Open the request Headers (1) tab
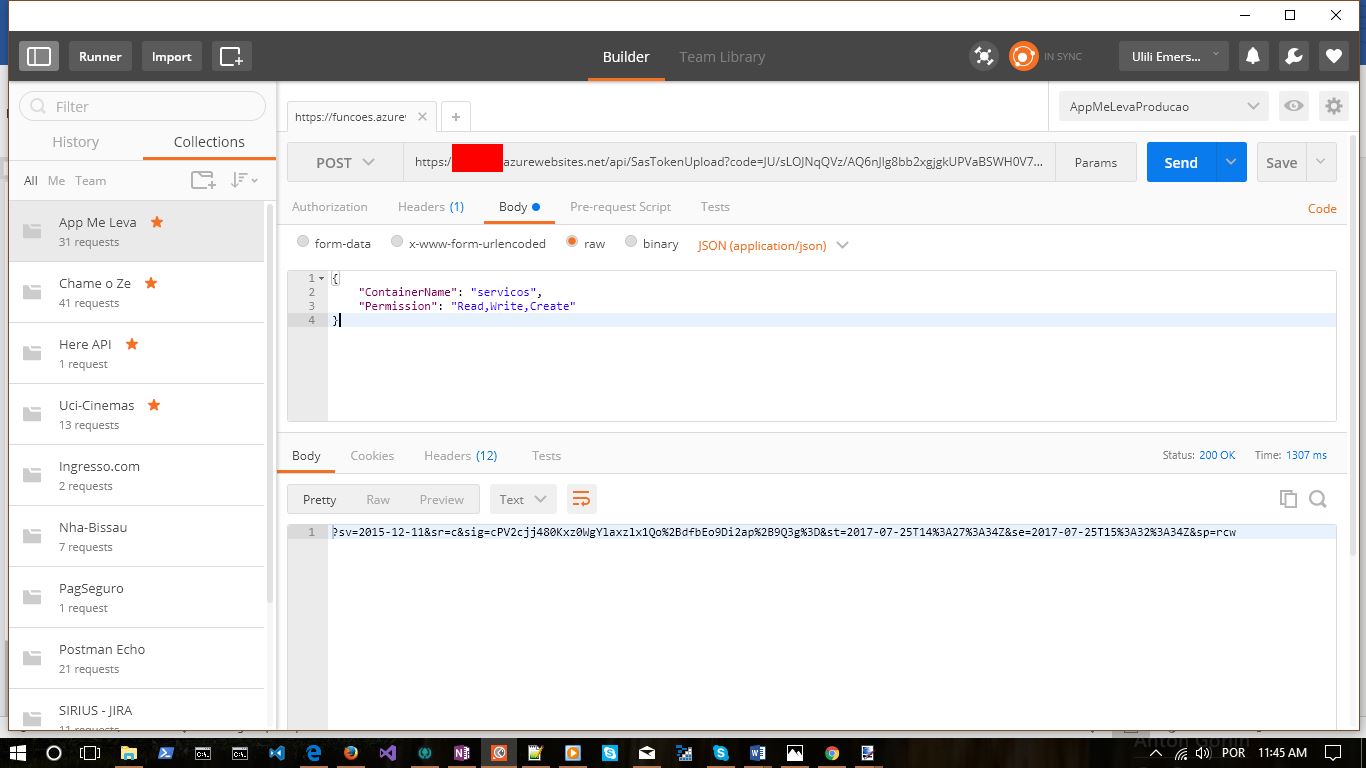The image size is (1366, 768). [431, 207]
